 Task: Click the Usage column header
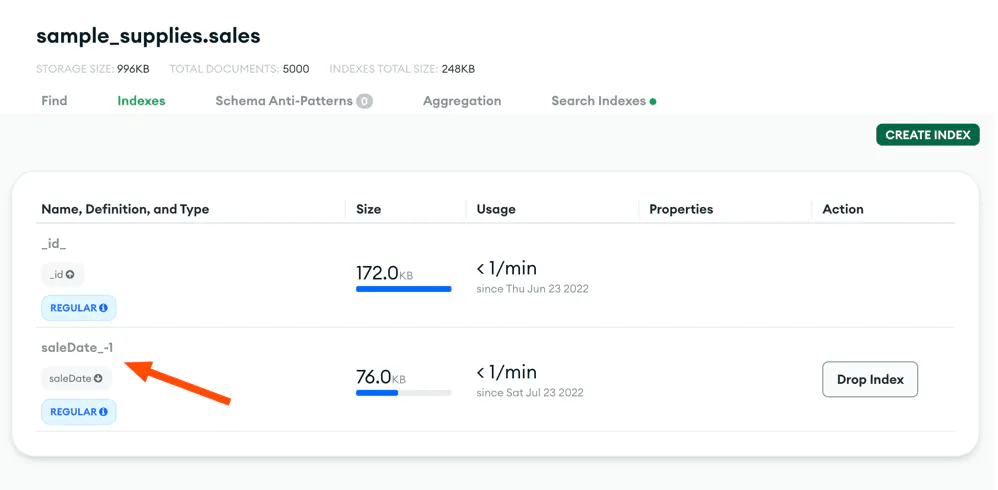tap(496, 209)
